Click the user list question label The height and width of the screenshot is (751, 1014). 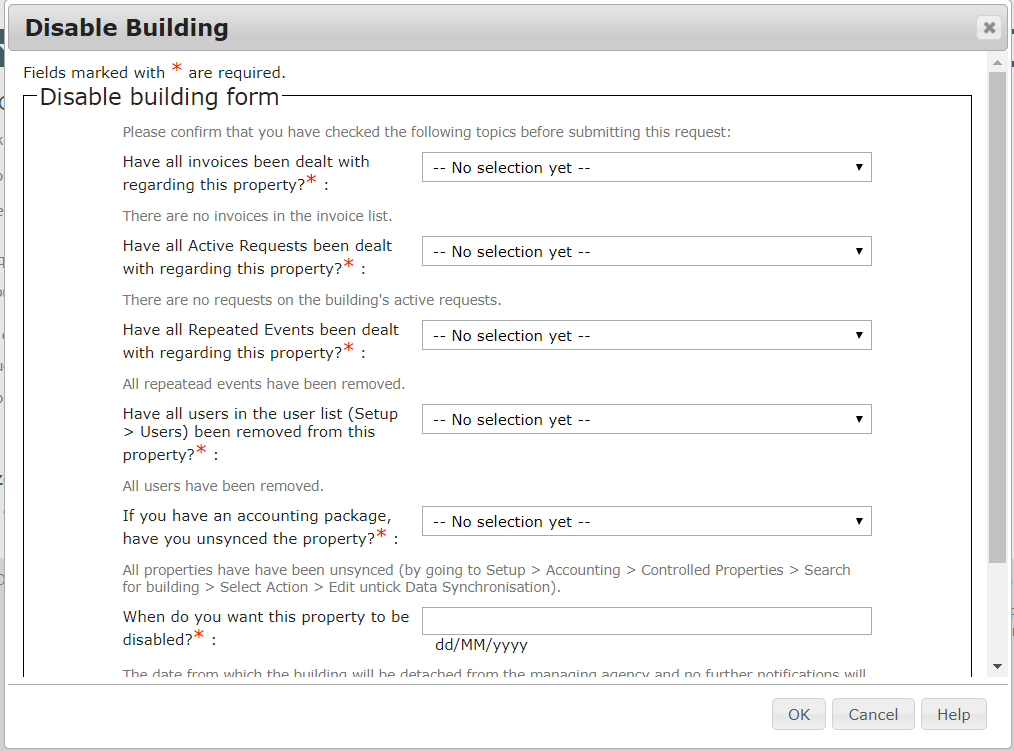[x=260, y=433]
